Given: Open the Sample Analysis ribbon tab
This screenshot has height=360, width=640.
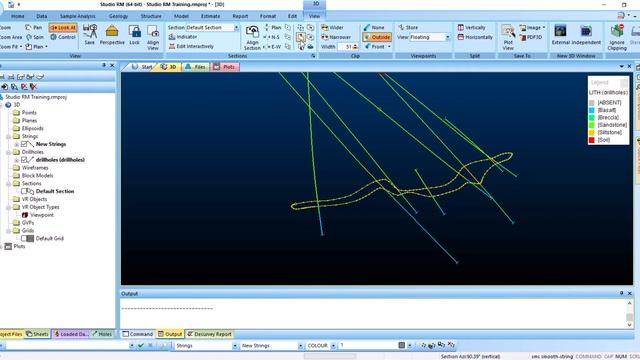Looking at the screenshot, I should pyautogui.click(x=78, y=16).
